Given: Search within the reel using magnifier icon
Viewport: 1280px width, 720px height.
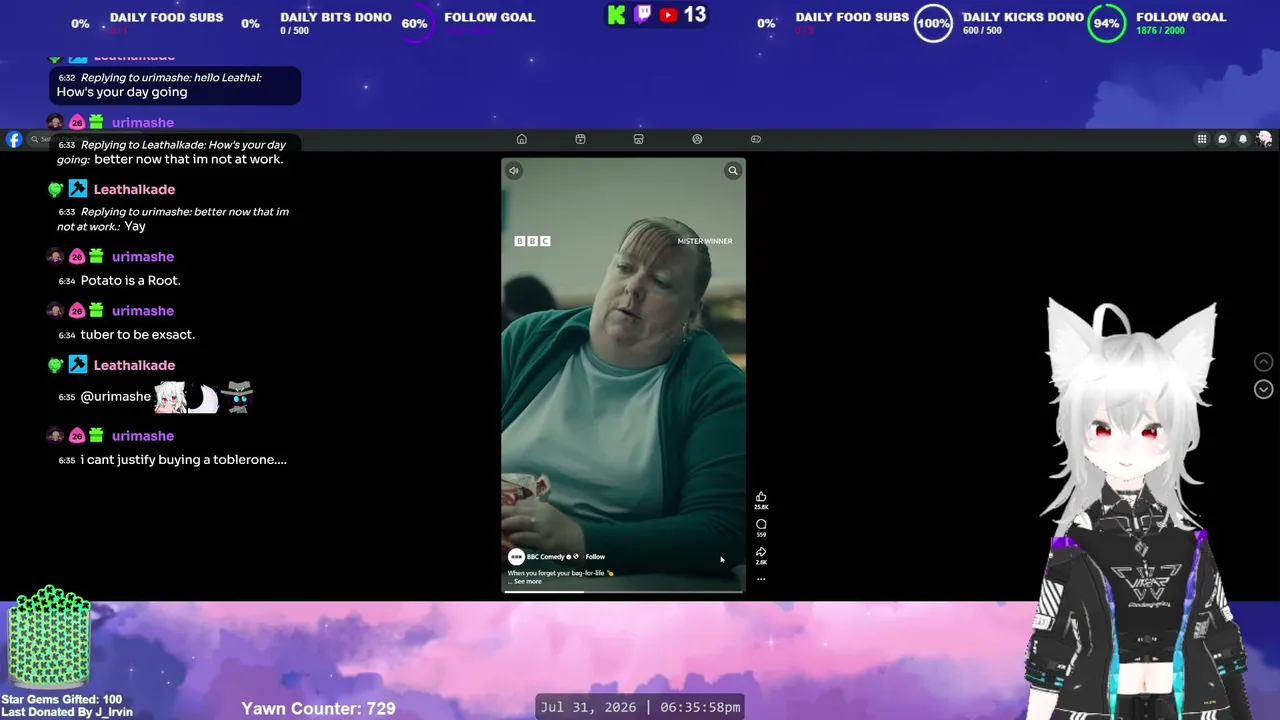Looking at the screenshot, I should tap(733, 171).
